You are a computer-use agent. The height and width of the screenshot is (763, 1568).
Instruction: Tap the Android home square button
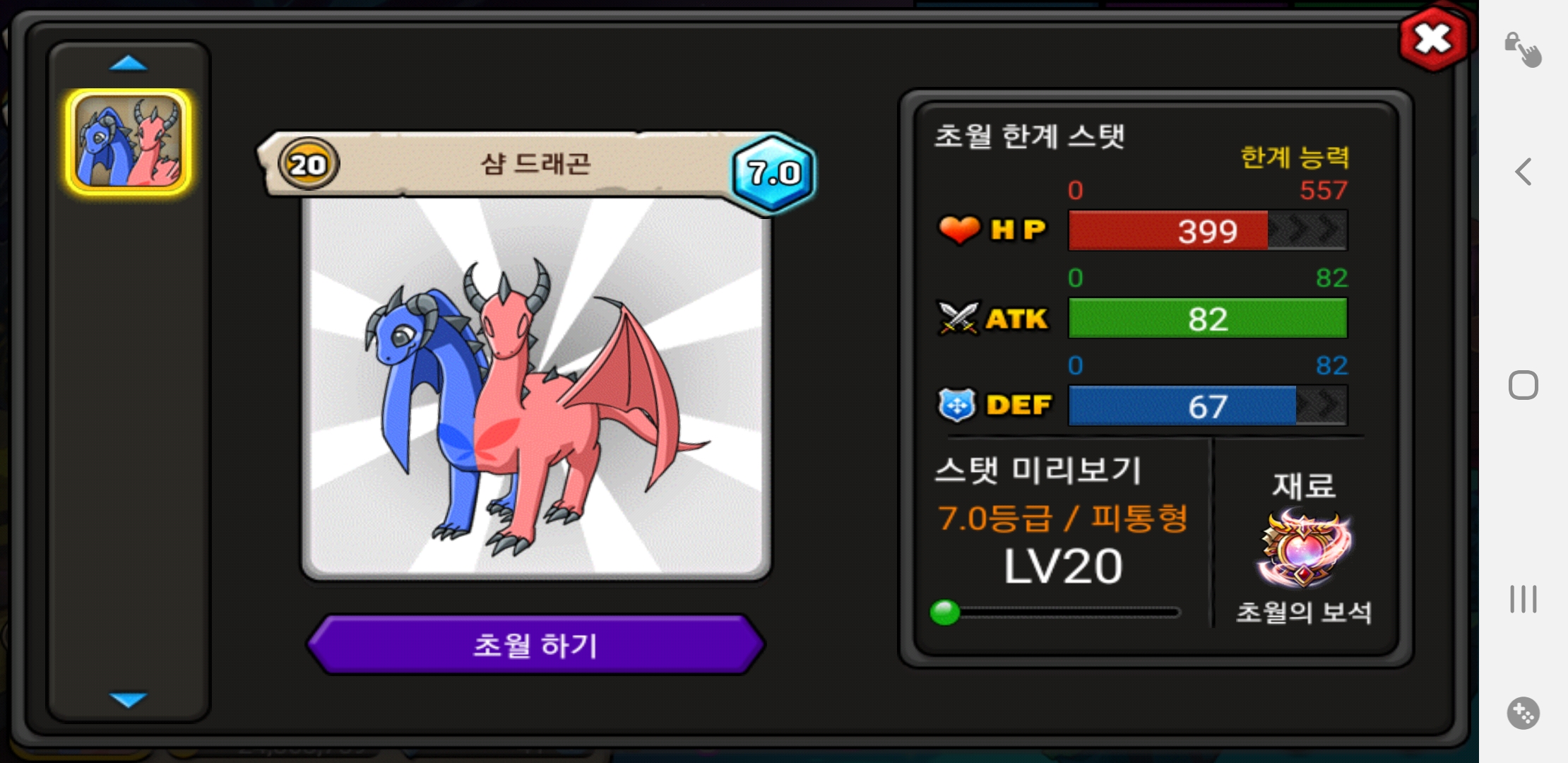click(x=1524, y=385)
